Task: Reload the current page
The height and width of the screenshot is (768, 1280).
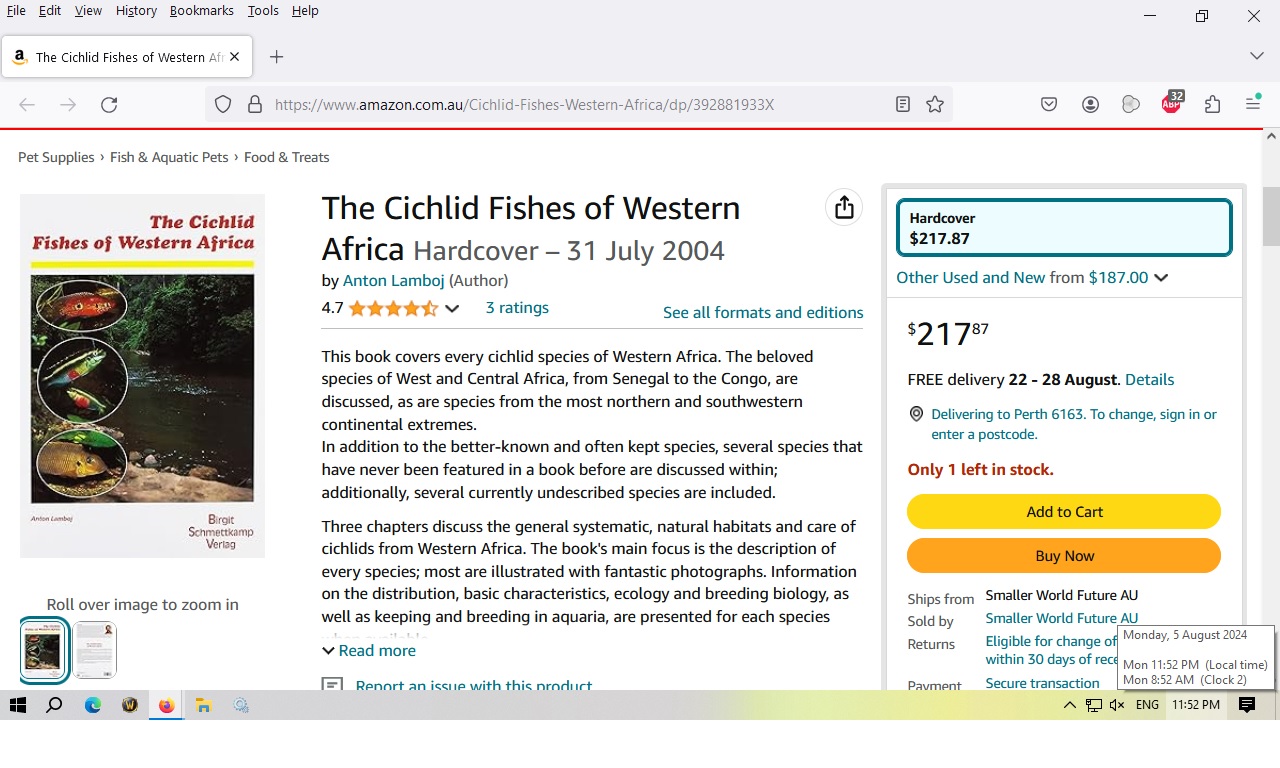Action: pyautogui.click(x=109, y=105)
